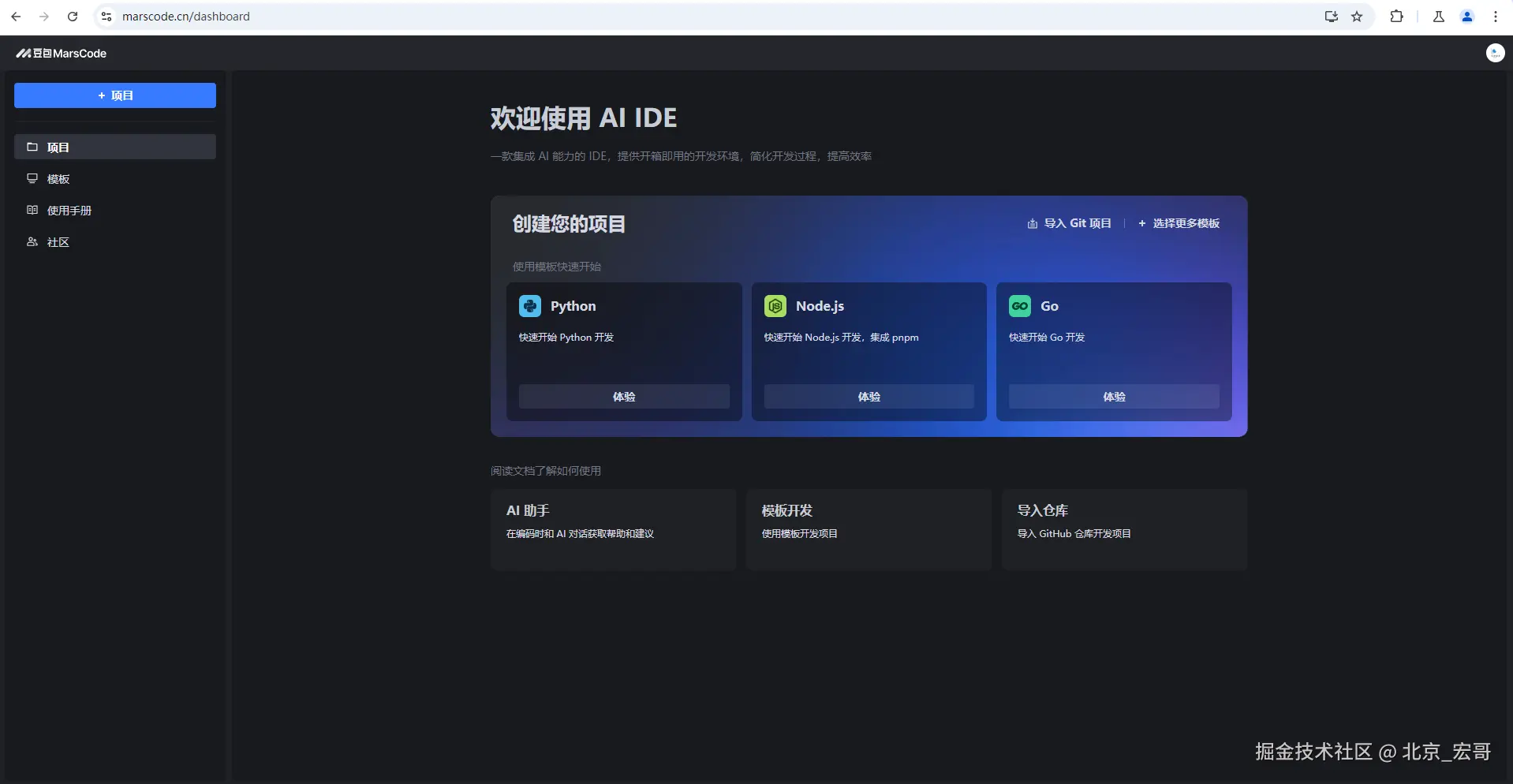Open 模板 in the sidebar
Image resolution: width=1513 pixels, height=784 pixels.
click(115, 179)
